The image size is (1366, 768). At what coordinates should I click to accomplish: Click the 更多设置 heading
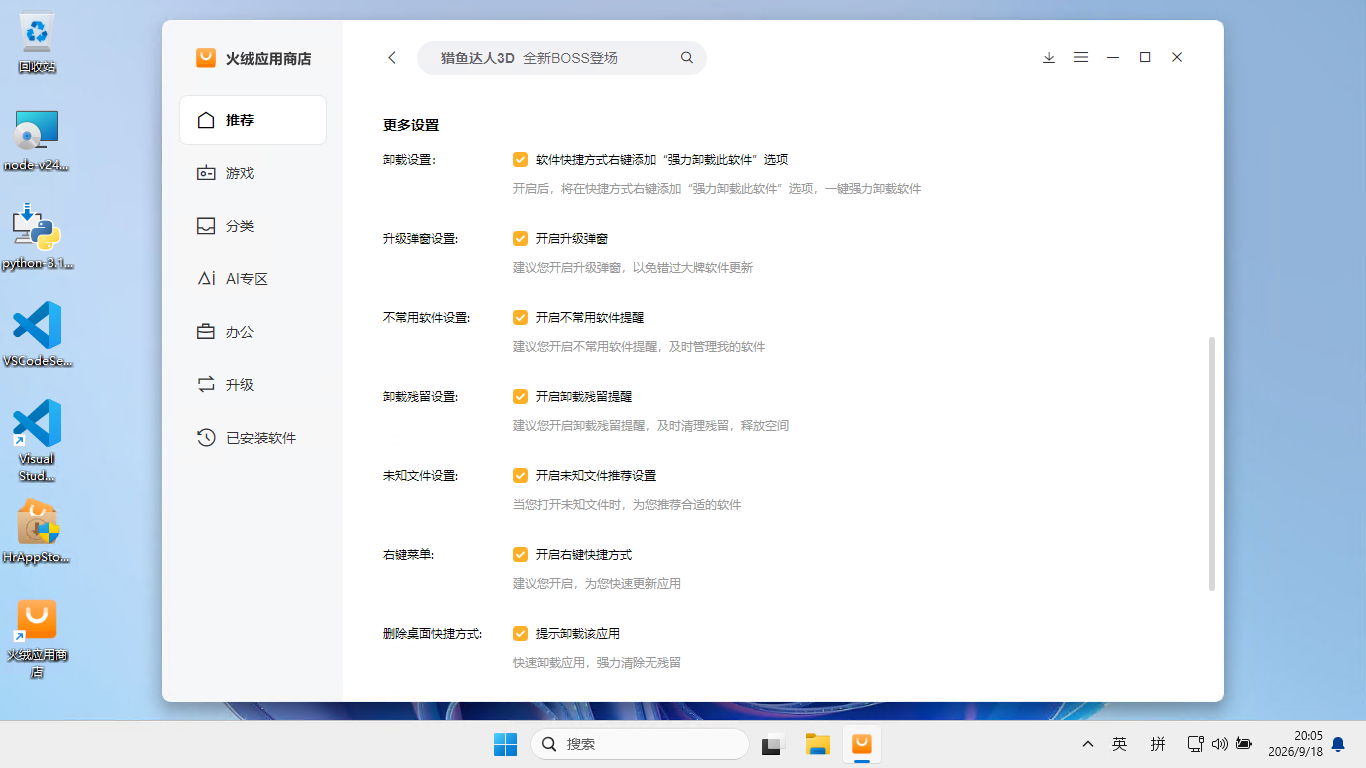pyautogui.click(x=411, y=126)
